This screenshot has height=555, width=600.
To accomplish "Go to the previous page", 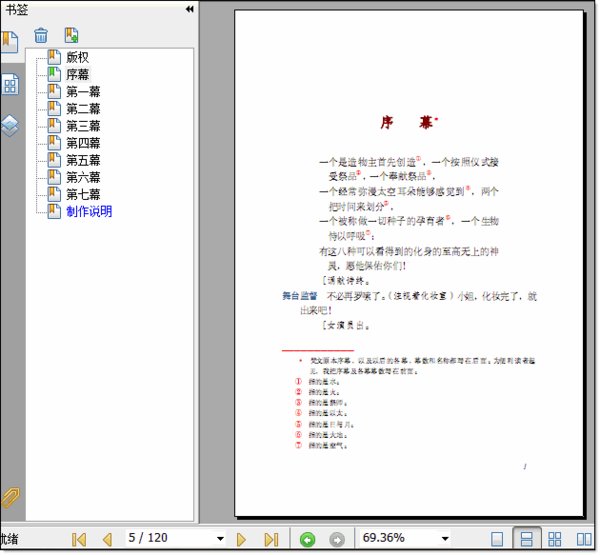I will (108, 540).
